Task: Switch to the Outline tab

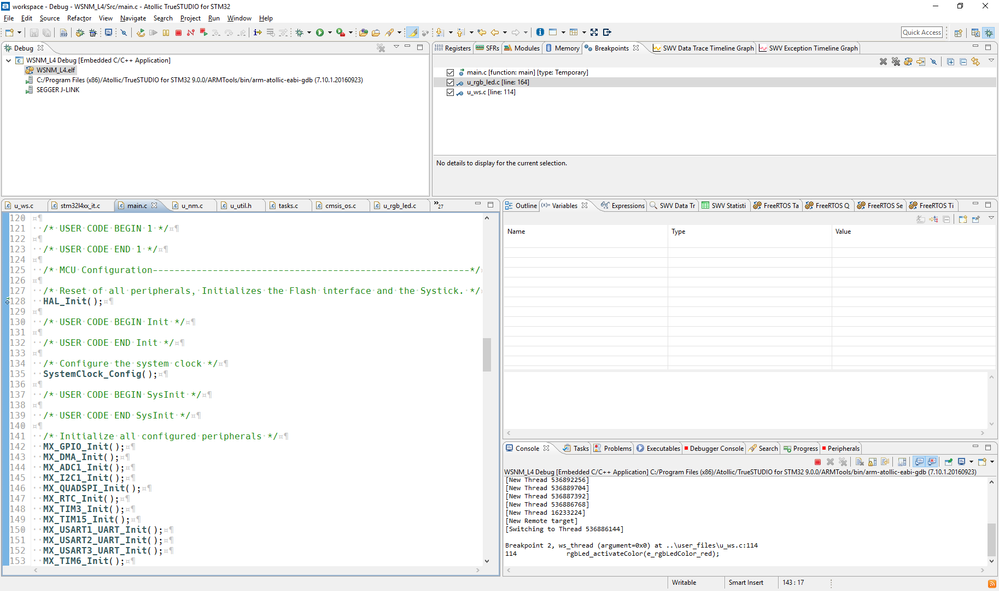Action: (x=521, y=206)
